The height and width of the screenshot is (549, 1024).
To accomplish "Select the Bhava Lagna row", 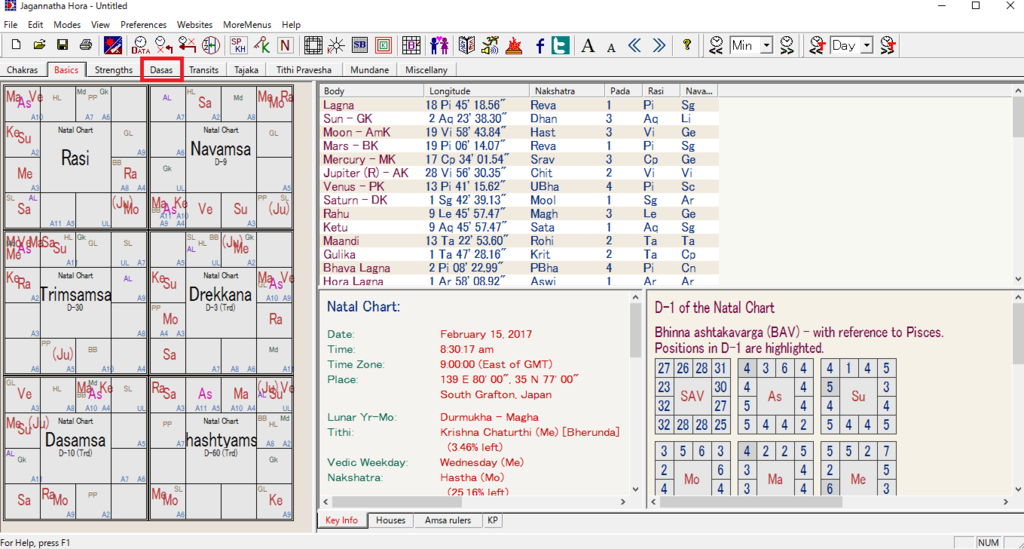I will [x=519, y=268].
